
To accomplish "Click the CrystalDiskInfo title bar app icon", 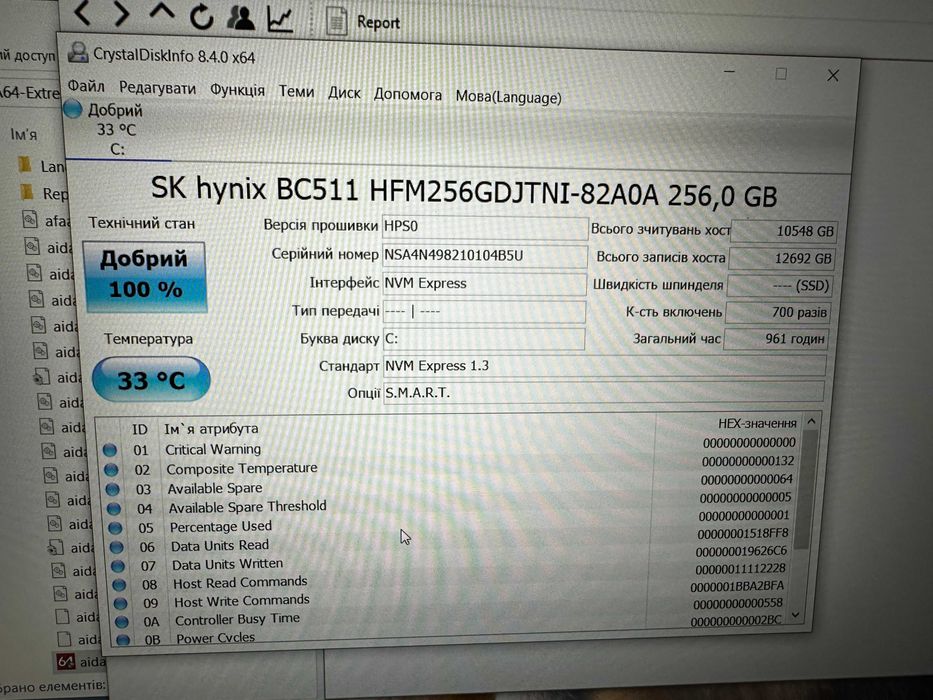I will pyautogui.click(x=78, y=53).
